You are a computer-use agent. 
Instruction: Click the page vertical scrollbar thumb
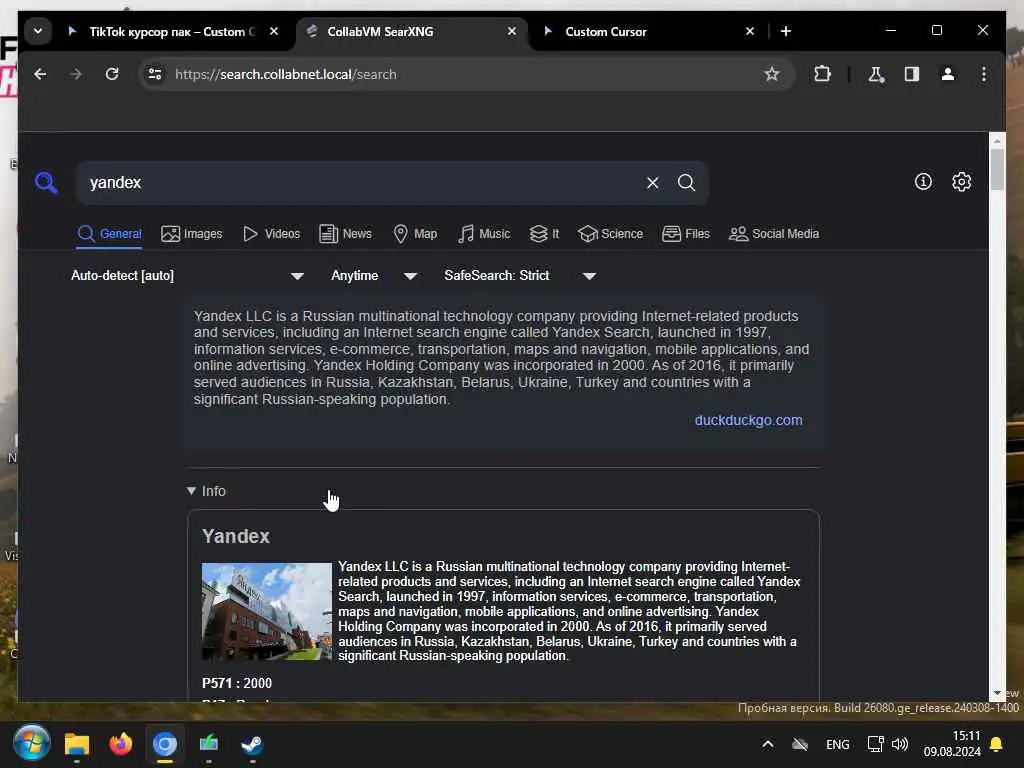997,170
